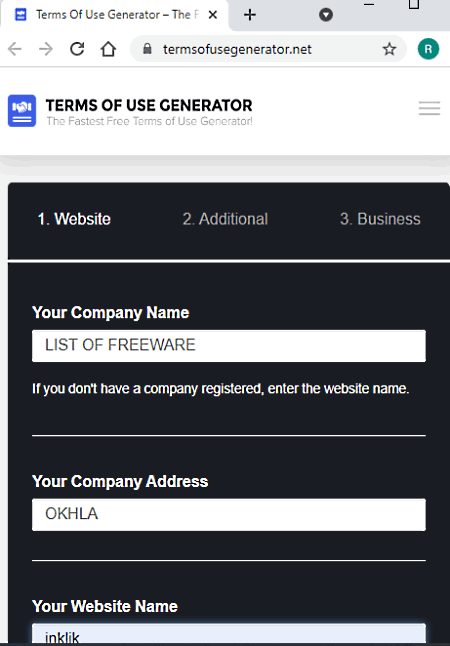
Task: Click the address bar URL
Action: (237, 49)
